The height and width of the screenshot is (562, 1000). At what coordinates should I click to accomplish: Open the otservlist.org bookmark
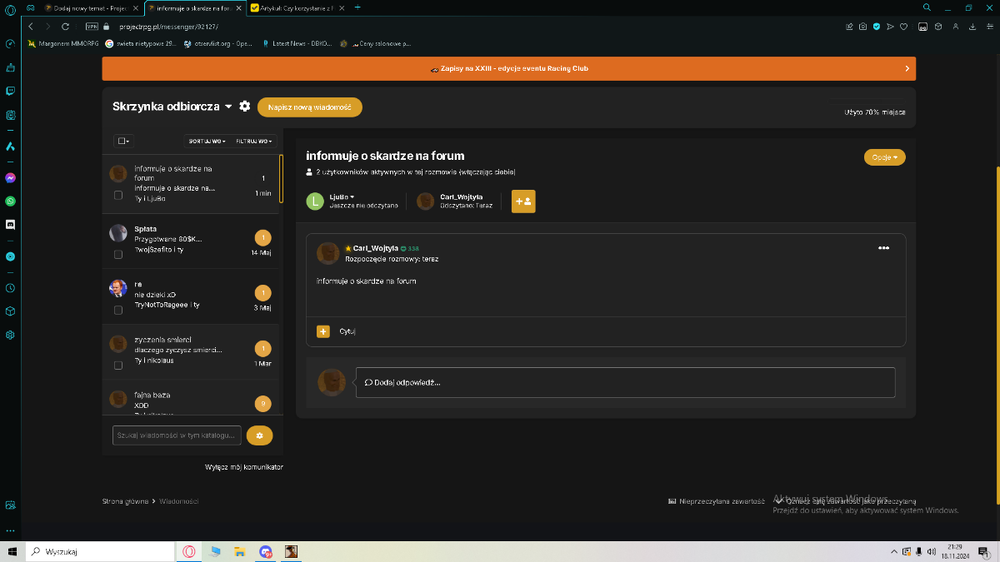click(x=218, y=43)
